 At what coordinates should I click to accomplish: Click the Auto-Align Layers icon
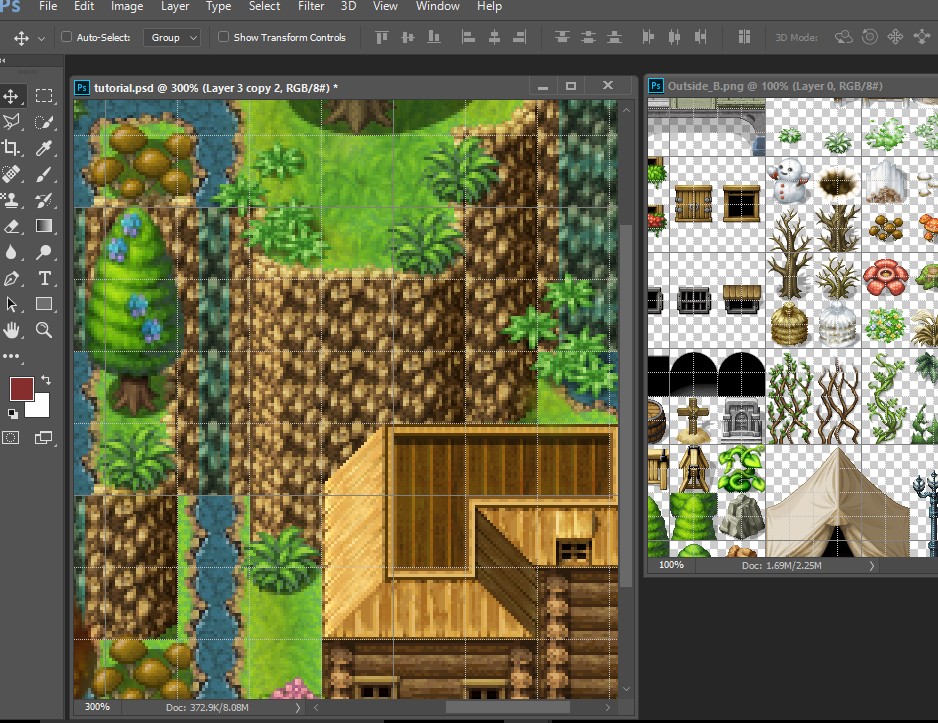click(744, 37)
